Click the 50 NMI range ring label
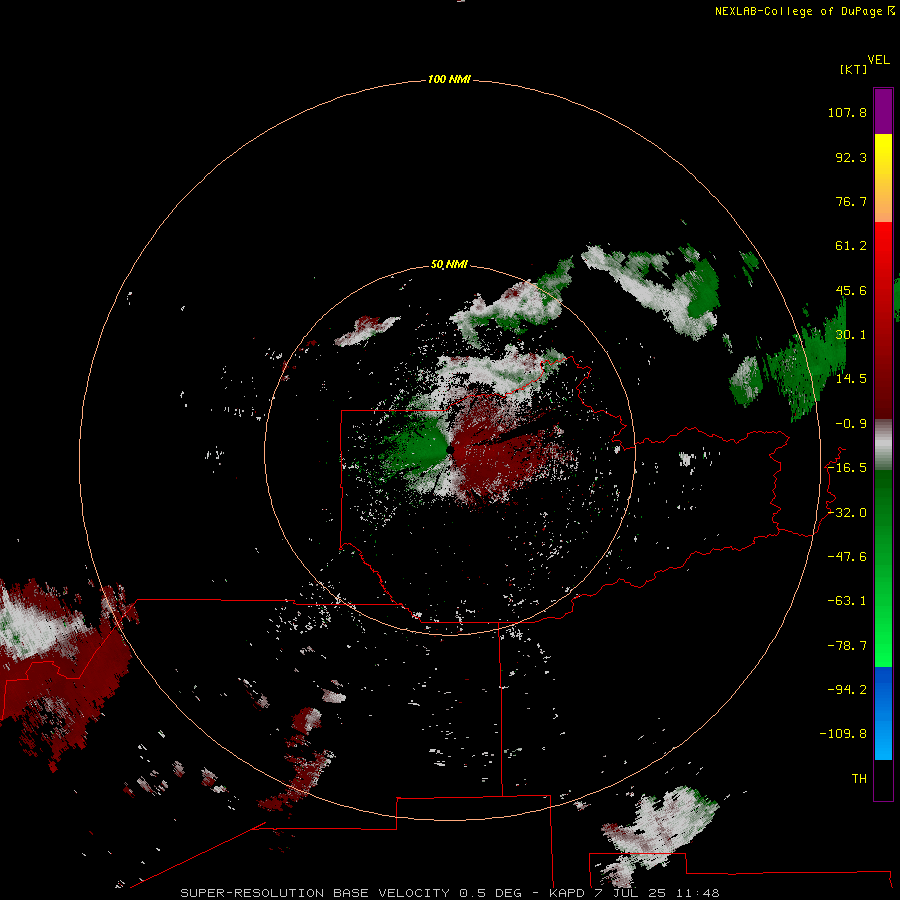The image size is (900, 900). (x=449, y=265)
